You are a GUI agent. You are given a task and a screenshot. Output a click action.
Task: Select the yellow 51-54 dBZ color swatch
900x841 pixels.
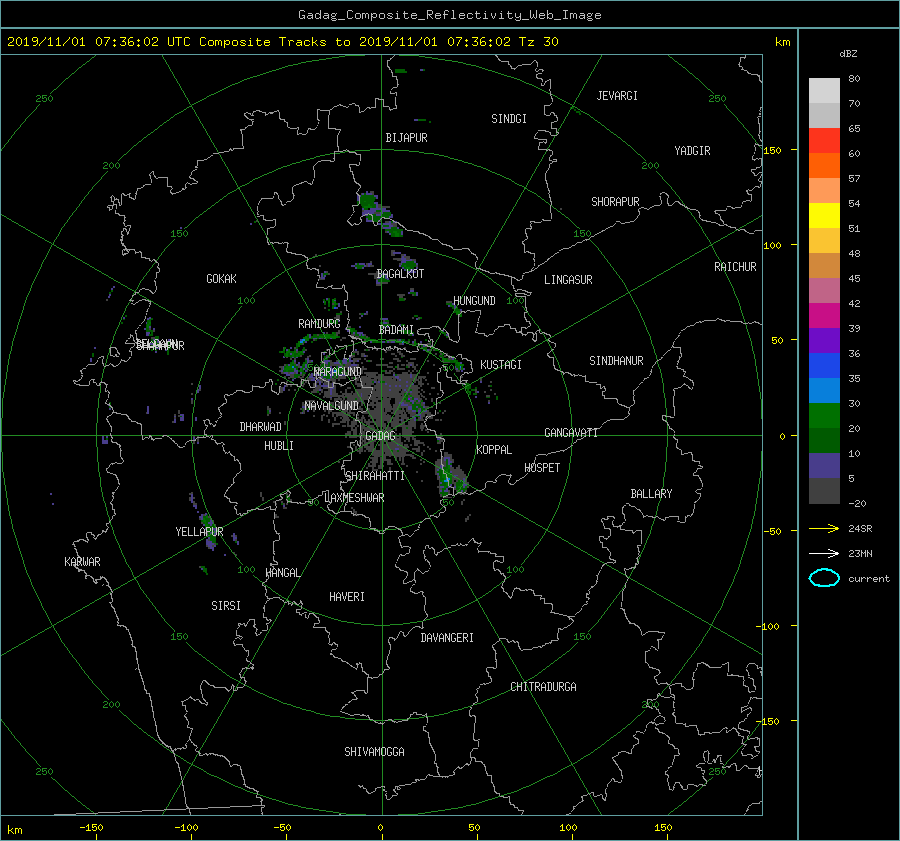(x=824, y=215)
